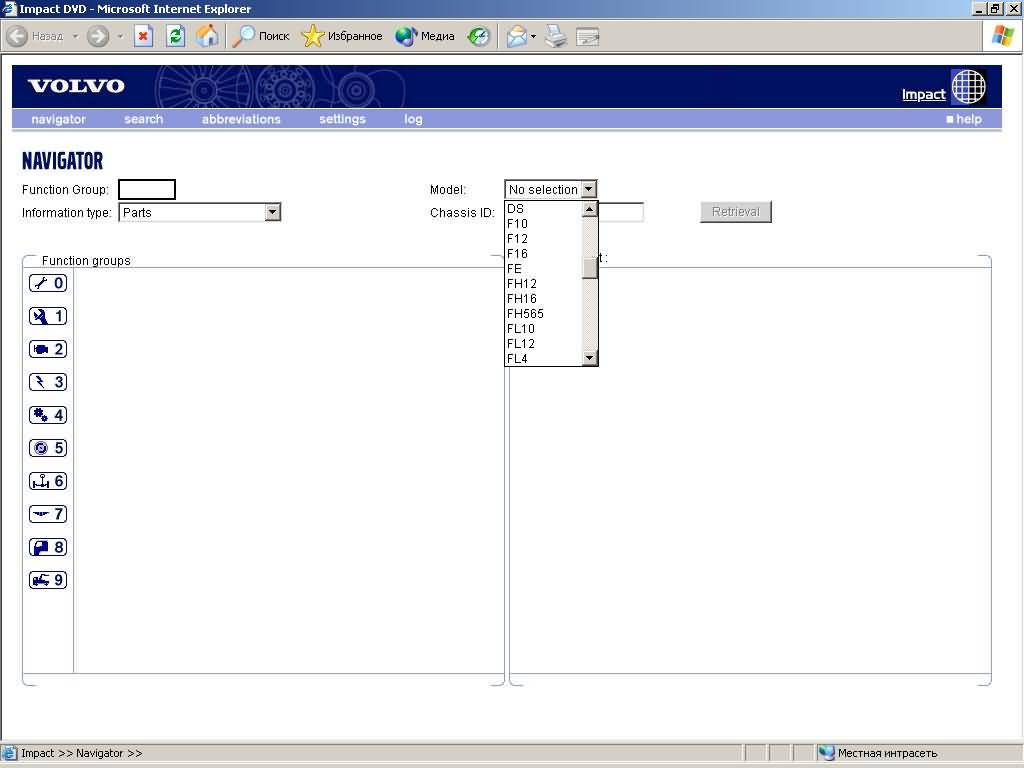Open the Back button history dropdown arrow
Screen dimensions: 1024x768
[x=75, y=36]
